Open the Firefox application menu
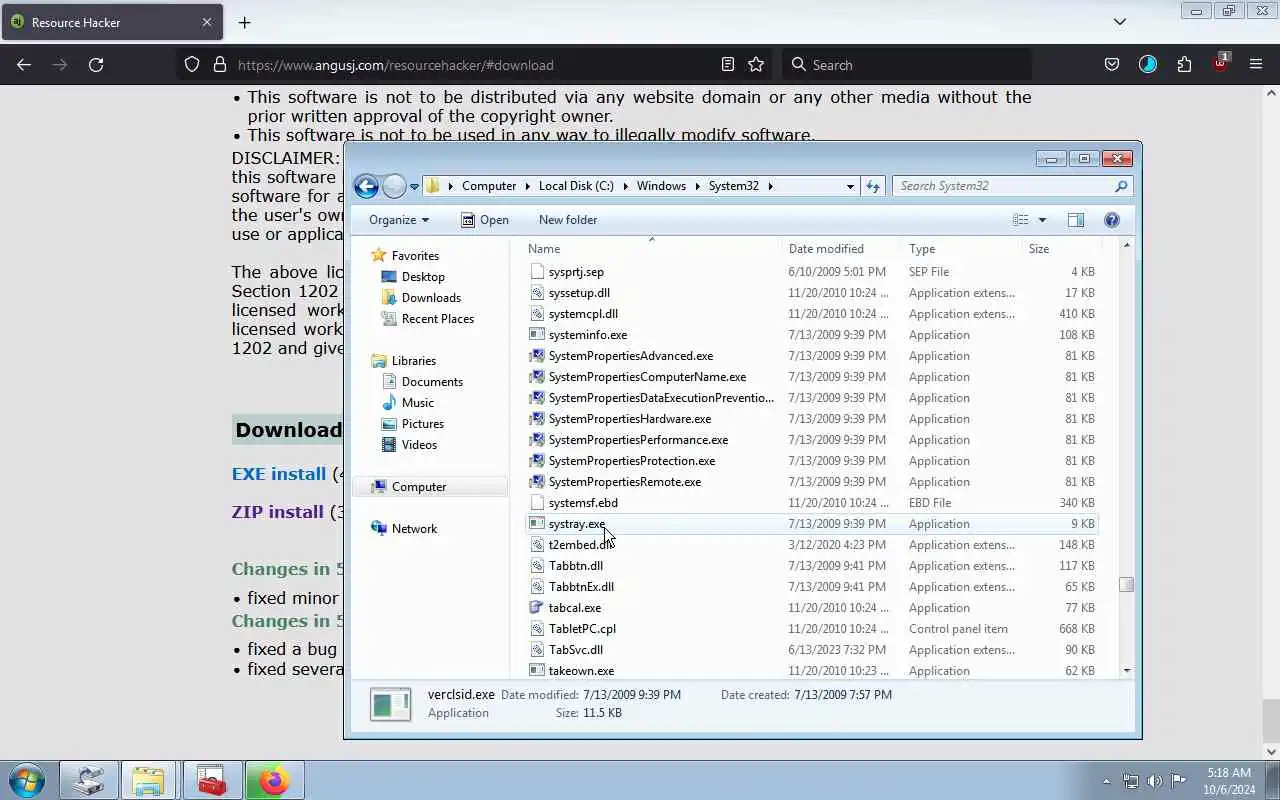Viewport: 1280px width, 800px height. coord(1256,65)
